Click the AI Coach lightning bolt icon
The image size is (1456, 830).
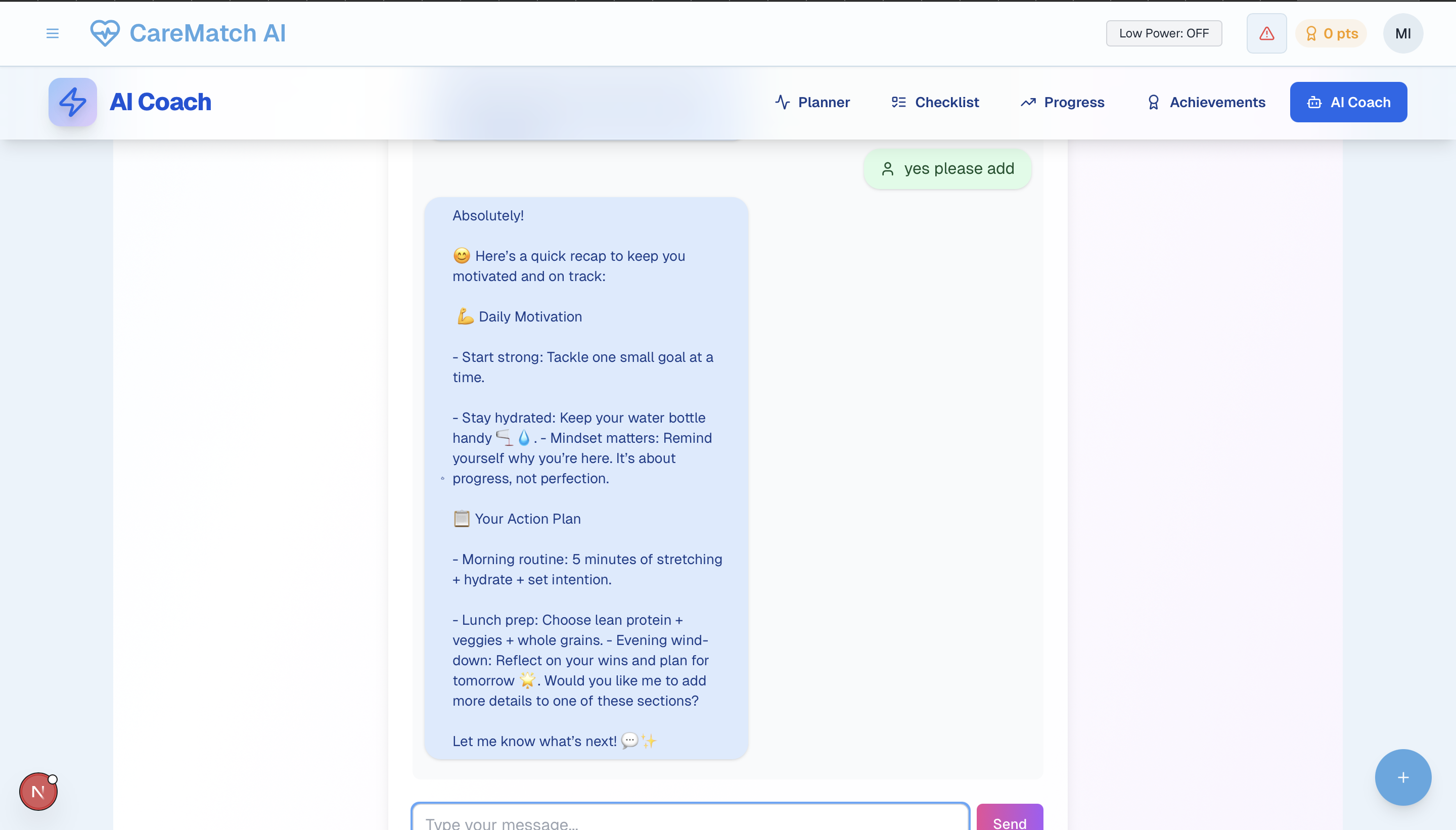(x=73, y=102)
